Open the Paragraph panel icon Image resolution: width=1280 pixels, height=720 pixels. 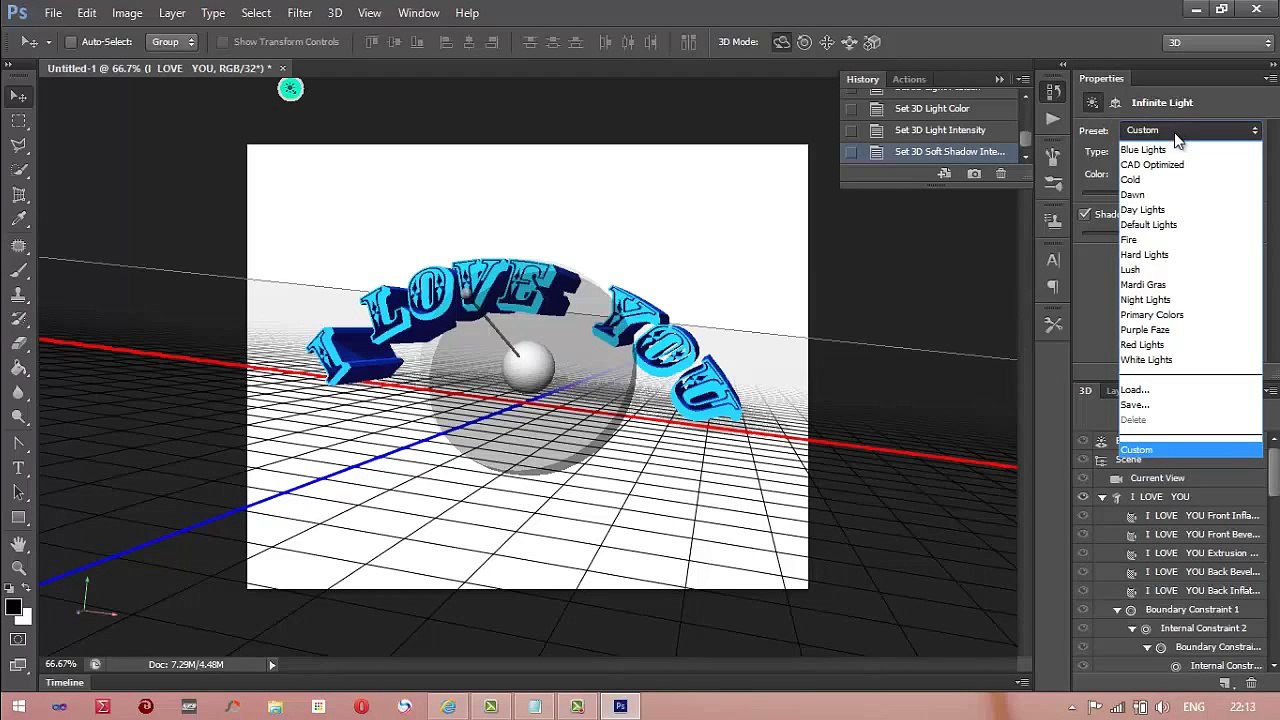tap(1053, 287)
